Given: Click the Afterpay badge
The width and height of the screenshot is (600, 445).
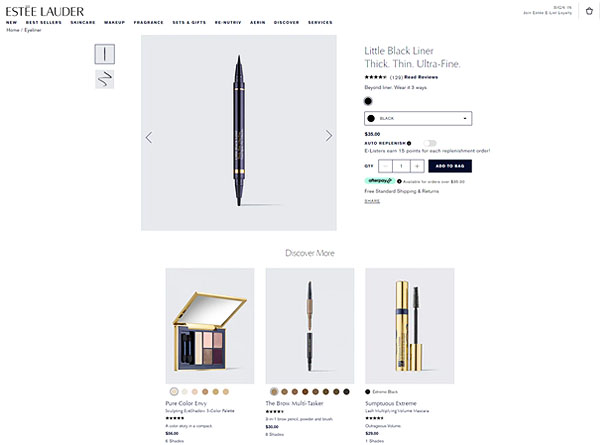Looking at the screenshot, I should click(x=379, y=181).
